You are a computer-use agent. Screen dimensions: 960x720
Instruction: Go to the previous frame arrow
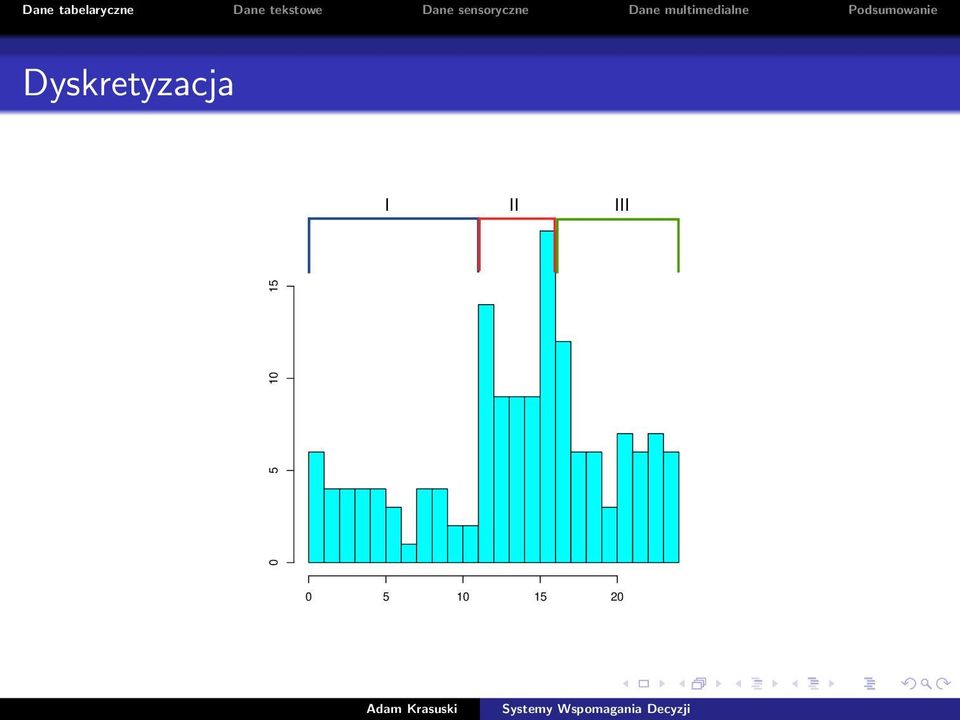(x=683, y=683)
